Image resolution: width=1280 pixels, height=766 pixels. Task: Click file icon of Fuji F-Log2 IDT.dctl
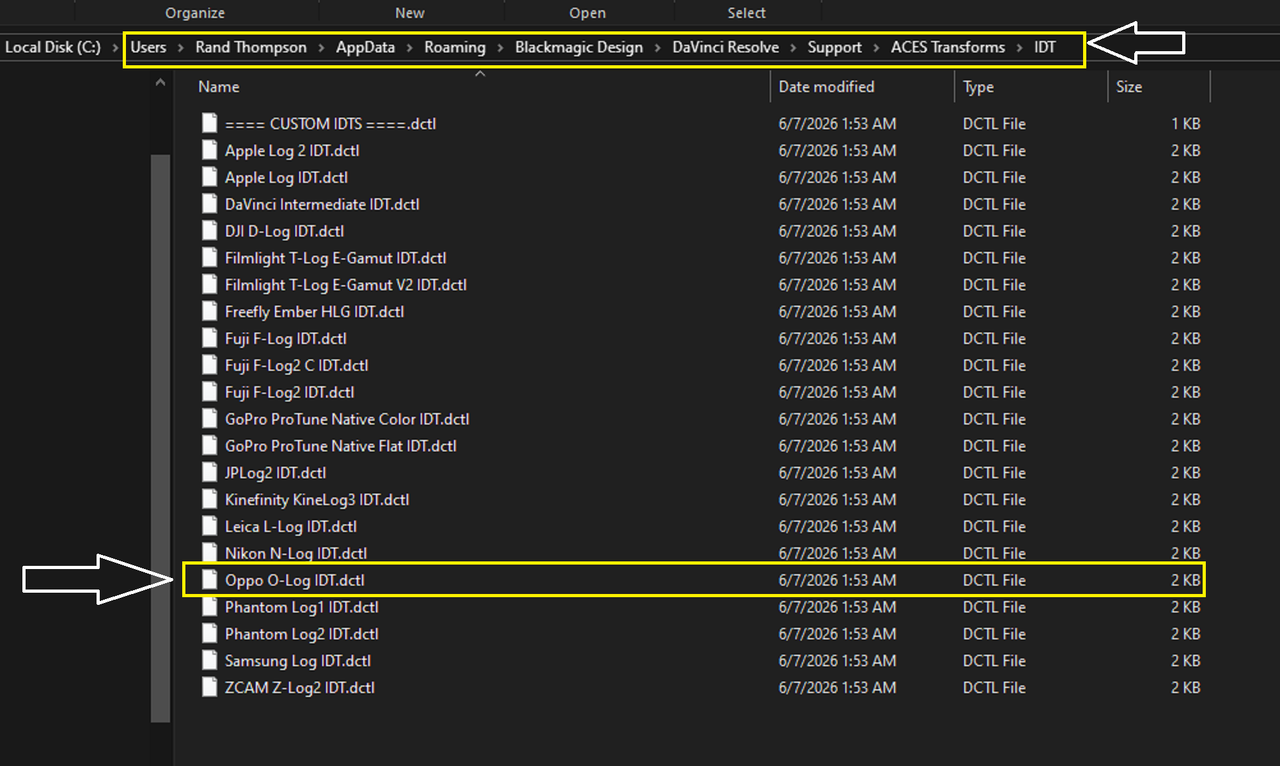click(x=209, y=392)
